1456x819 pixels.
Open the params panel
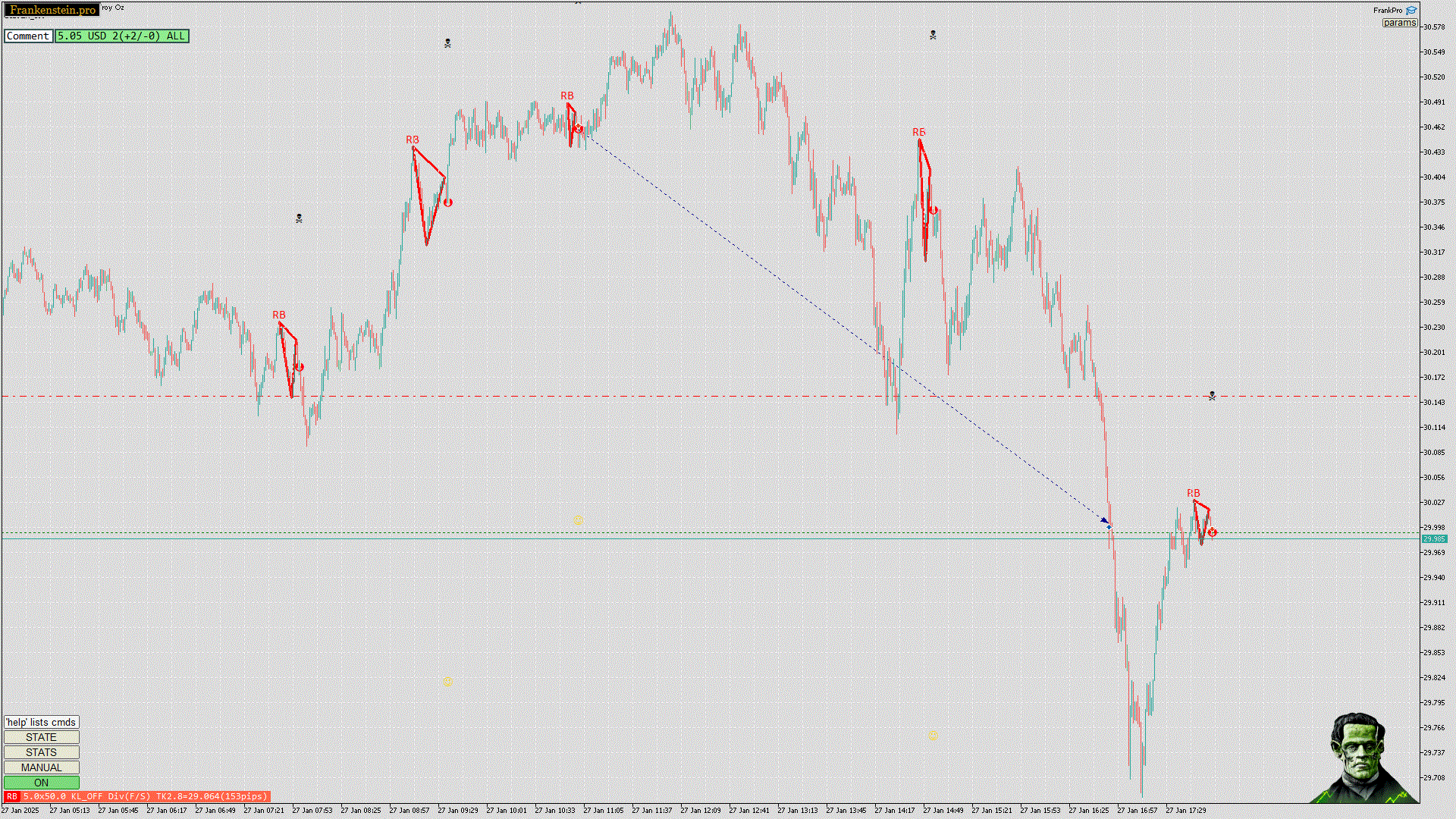coord(1399,23)
